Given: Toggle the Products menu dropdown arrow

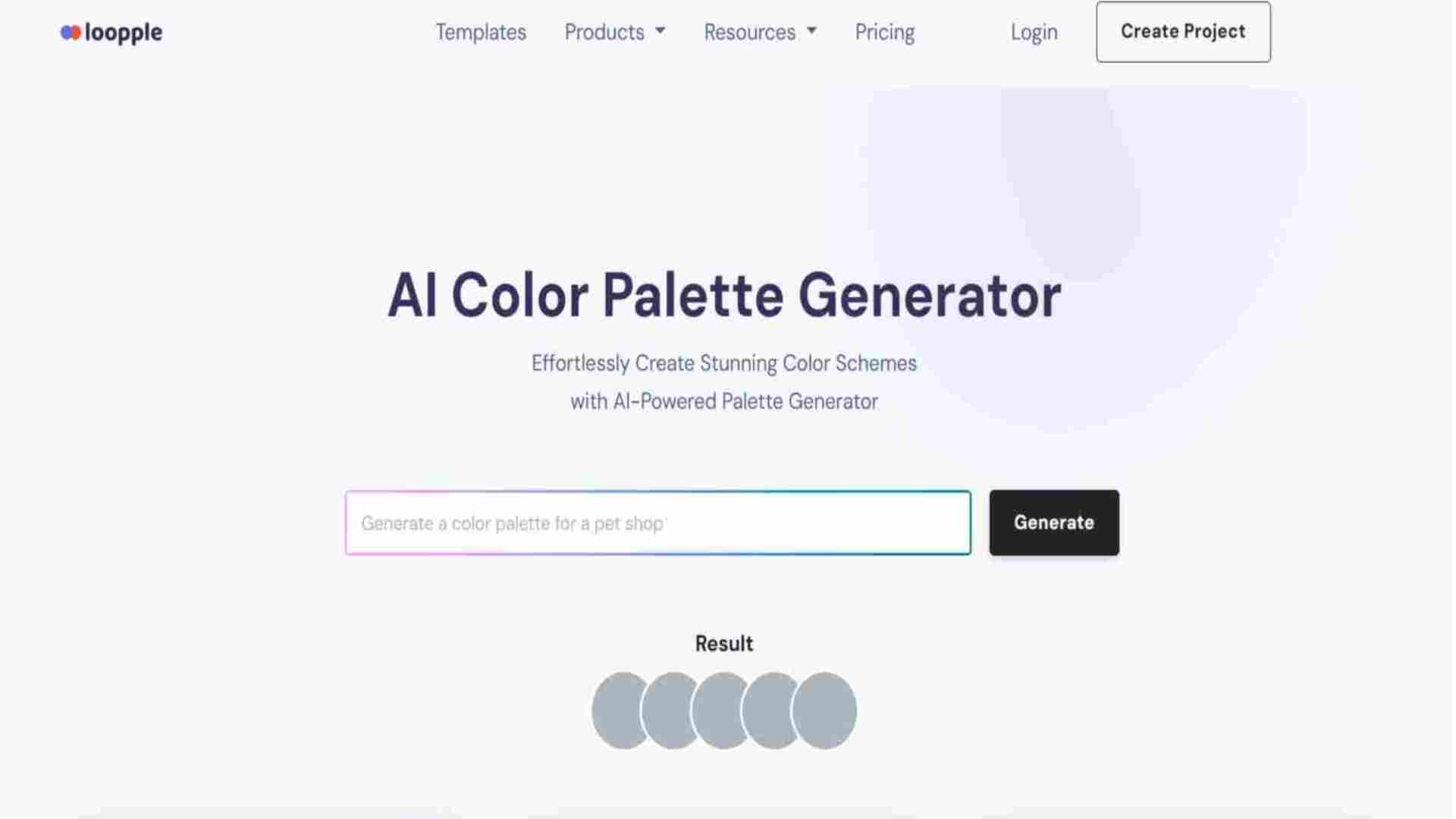Looking at the screenshot, I should pyautogui.click(x=660, y=32).
